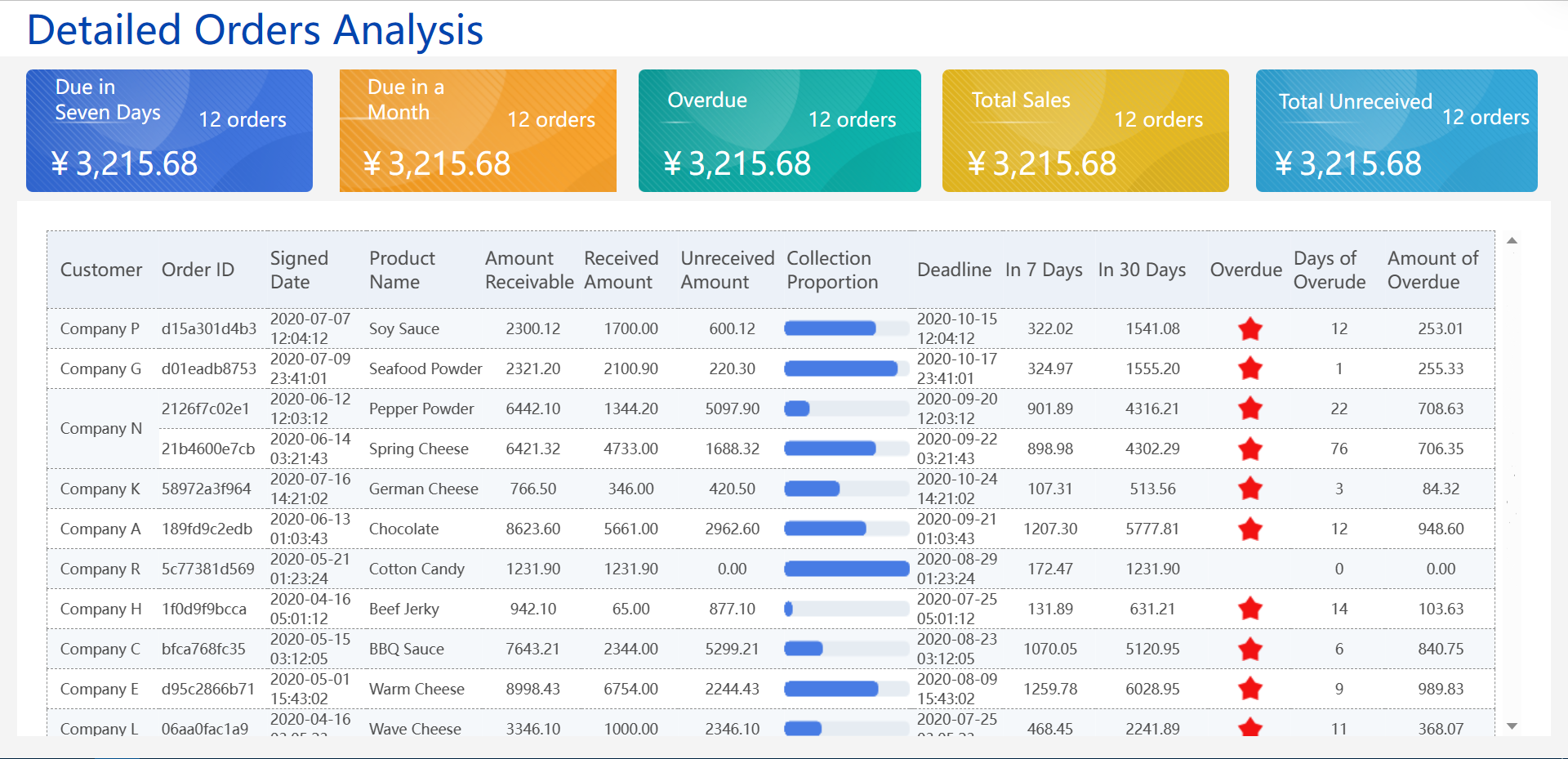The height and width of the screenshot is (759, 1568).
Task: Click the red star for the Seafood Powder order
Action: (x=1249, y=368)
